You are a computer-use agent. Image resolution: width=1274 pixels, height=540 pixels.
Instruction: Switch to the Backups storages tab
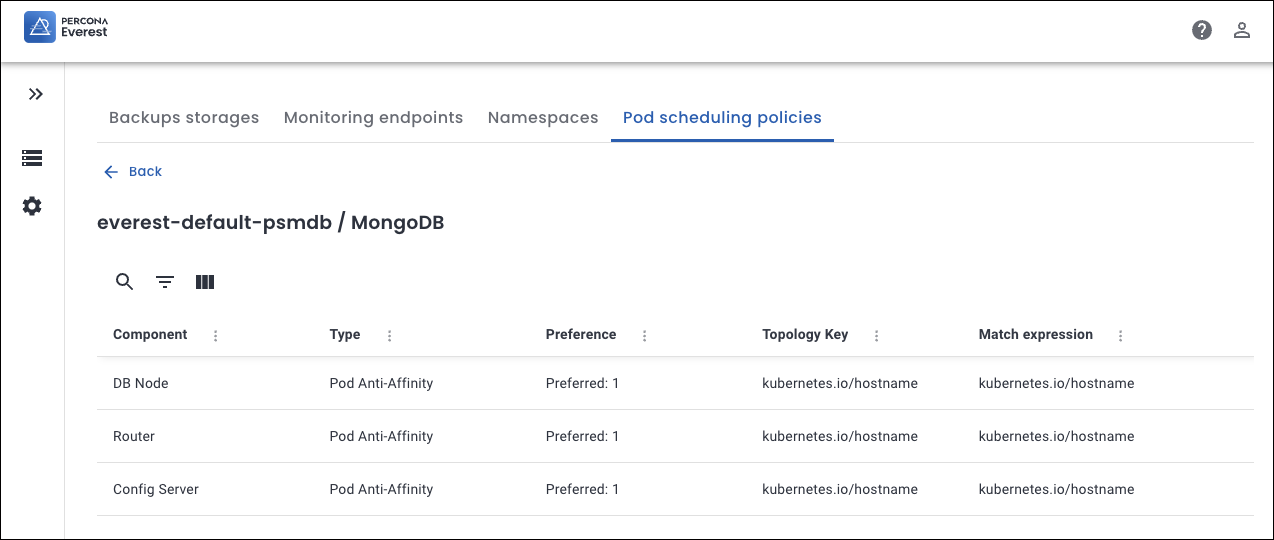(x=184, y=118)
